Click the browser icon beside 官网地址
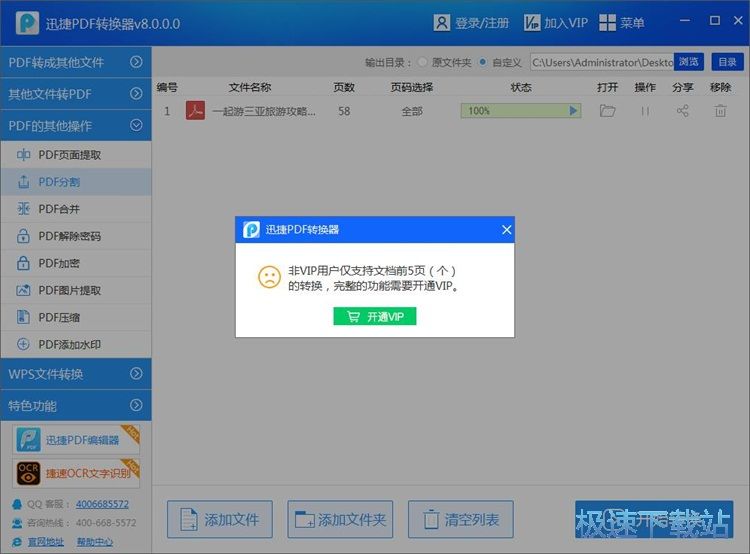 [17, 542]
